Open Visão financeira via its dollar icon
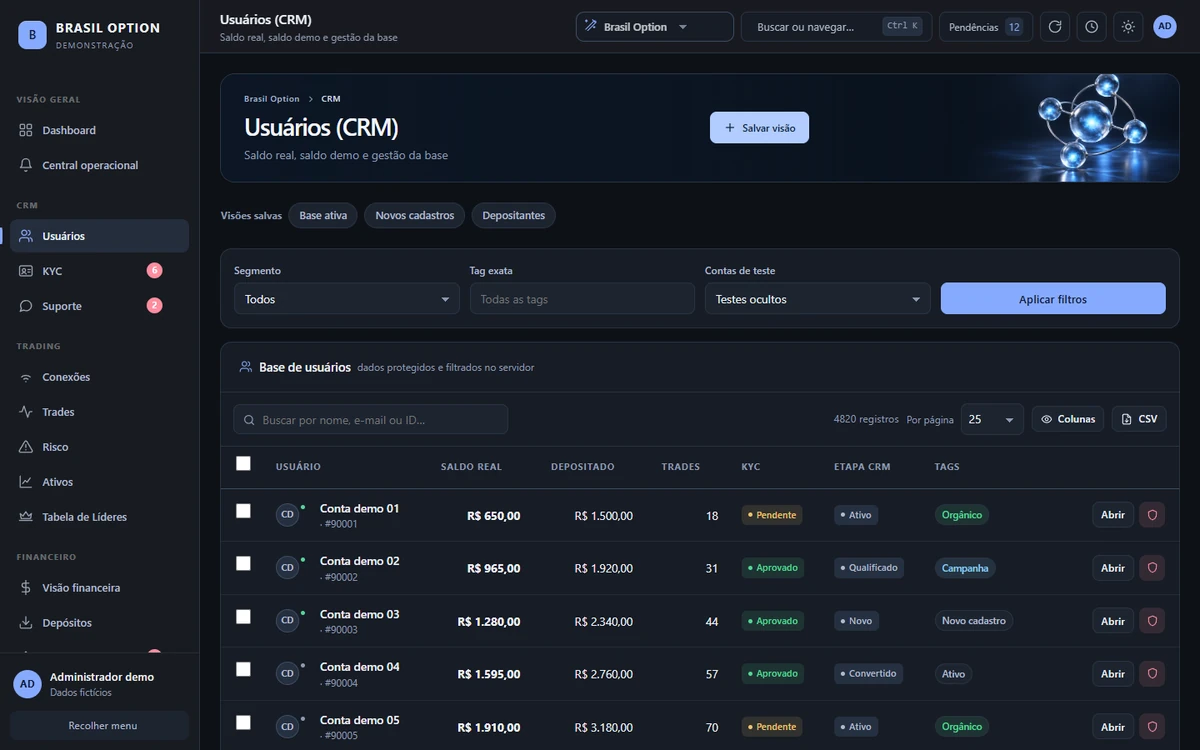Image resolution: width=1200 pixels, height=750 pixels. (x=26, y=588)
